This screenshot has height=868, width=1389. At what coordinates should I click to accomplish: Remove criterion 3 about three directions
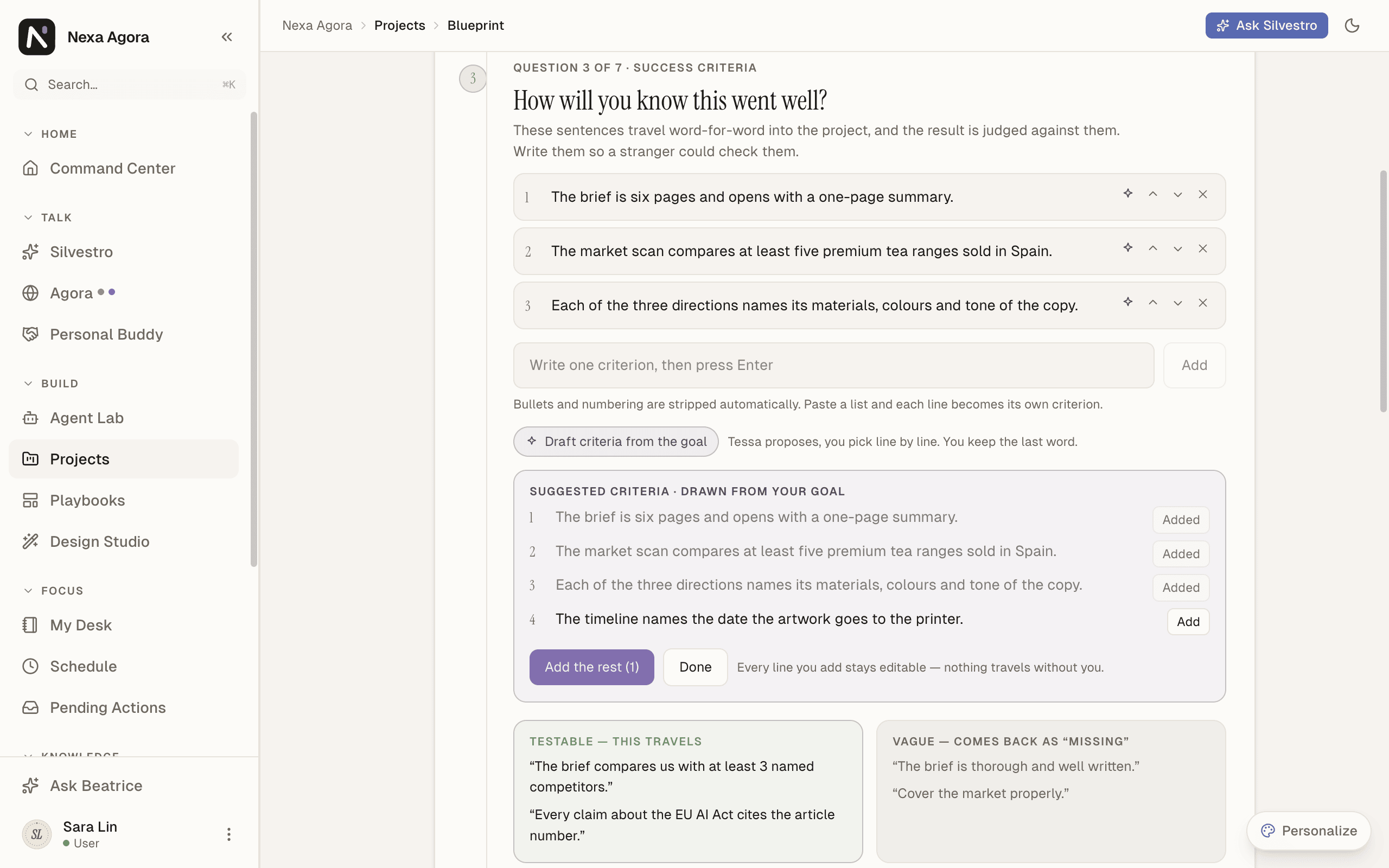1202,303
